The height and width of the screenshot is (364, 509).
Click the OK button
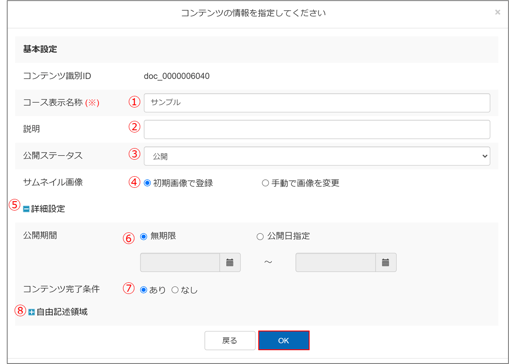[x=284, y=340]
